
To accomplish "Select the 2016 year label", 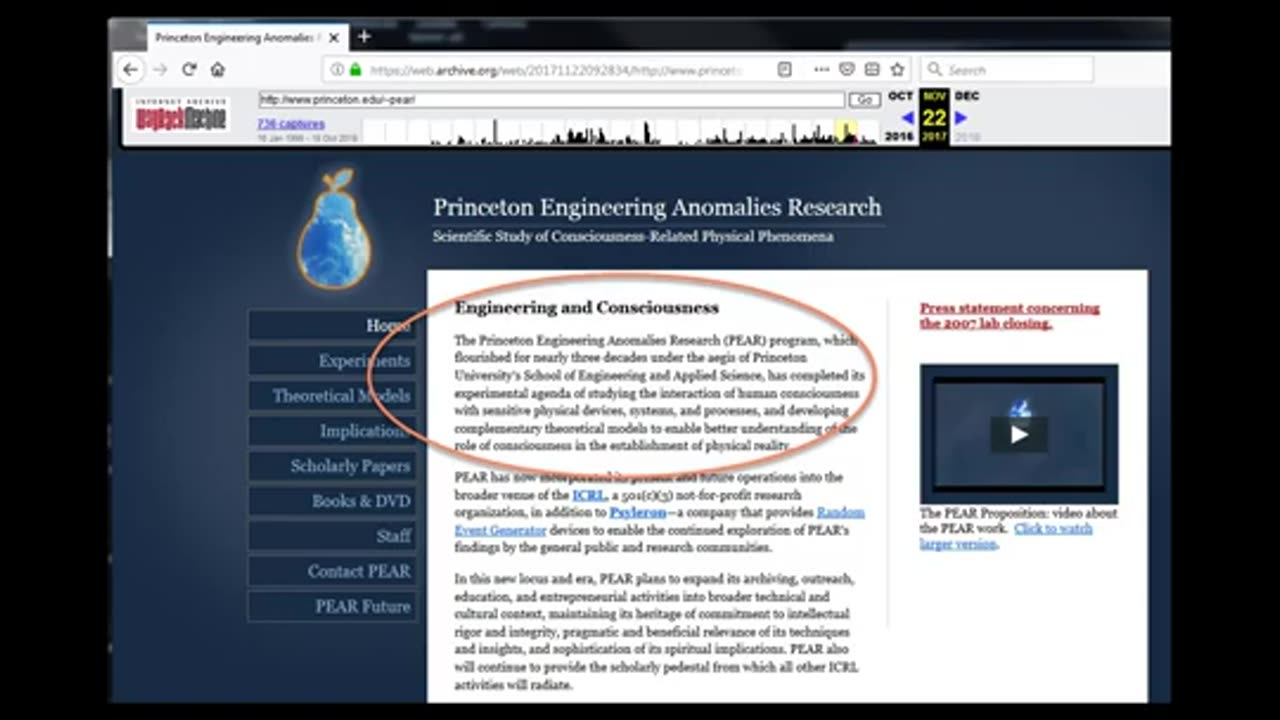I will point(900,136).
